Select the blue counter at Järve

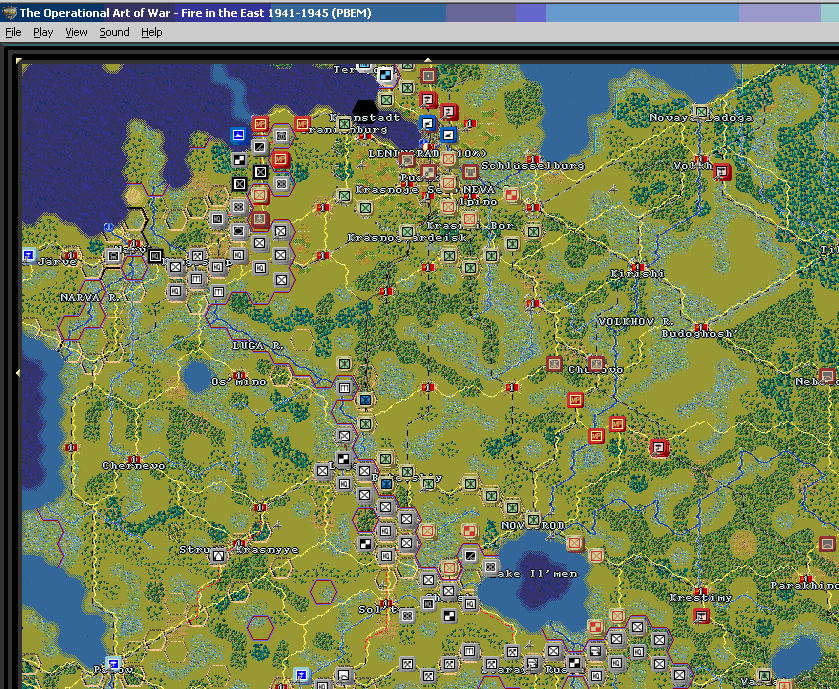[29, 255]
